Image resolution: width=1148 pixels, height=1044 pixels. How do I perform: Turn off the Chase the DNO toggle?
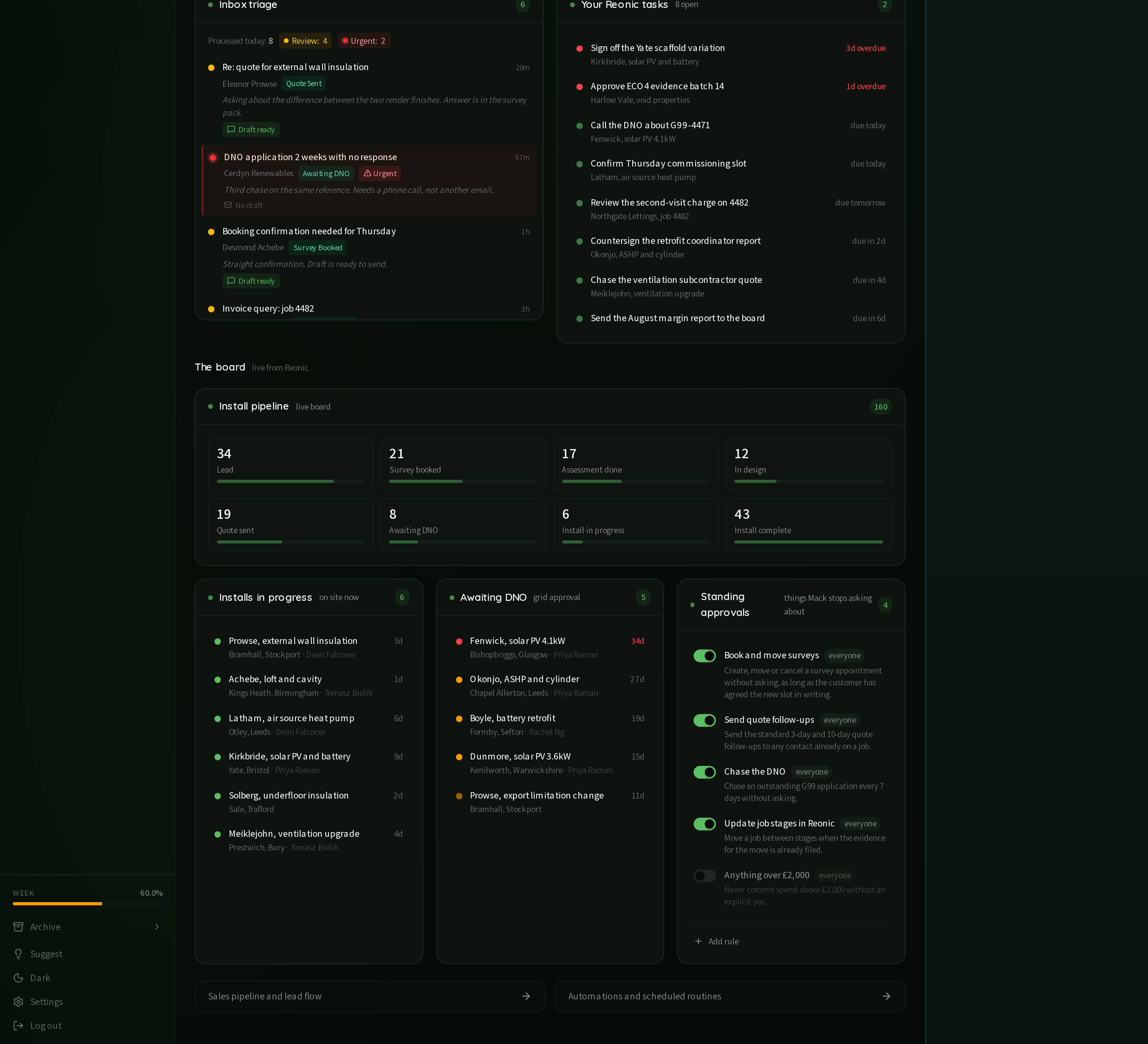(704, 773)
